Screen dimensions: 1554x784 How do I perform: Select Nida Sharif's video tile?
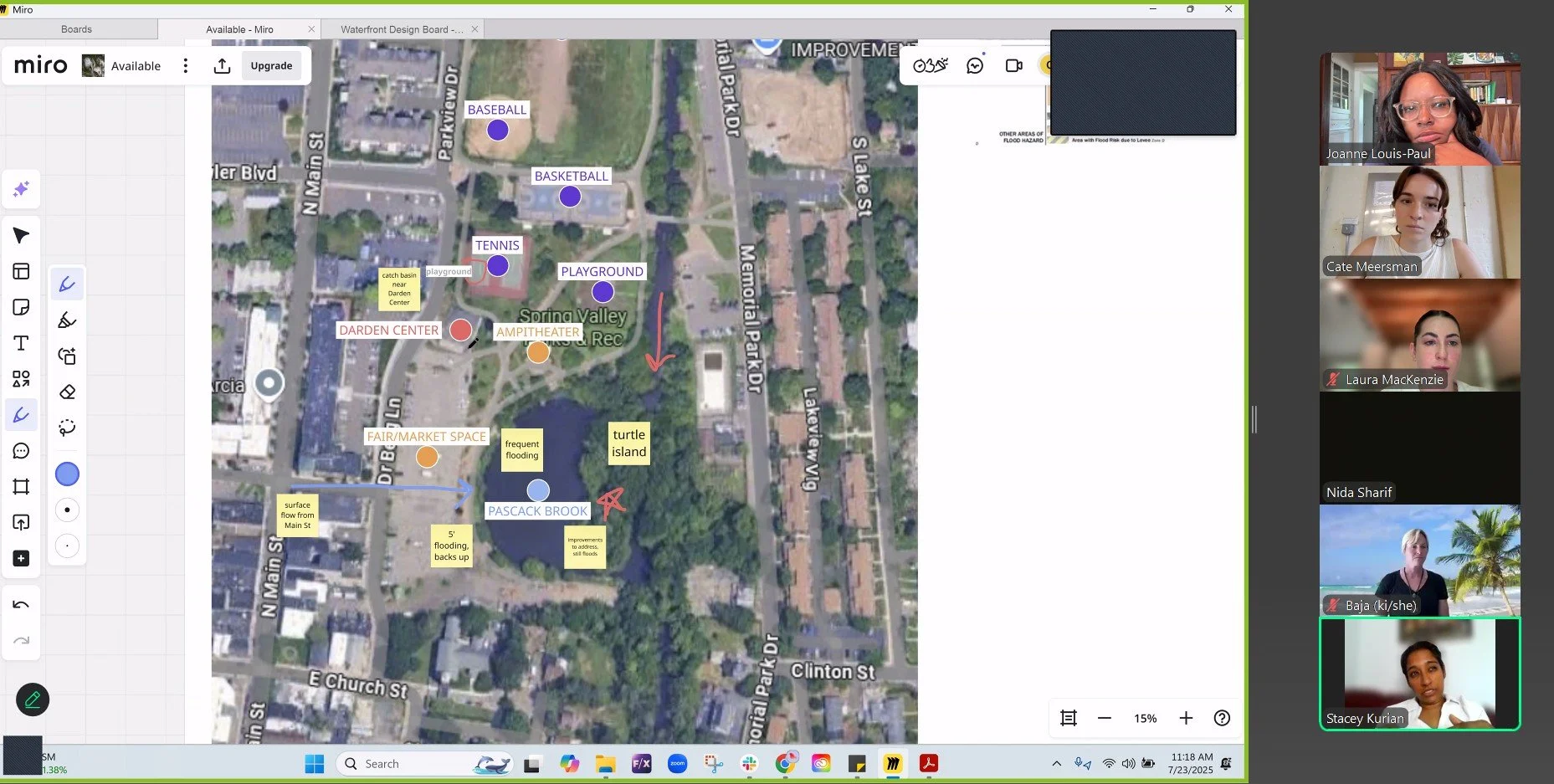pyautogui.click(x=1419, y=448)
